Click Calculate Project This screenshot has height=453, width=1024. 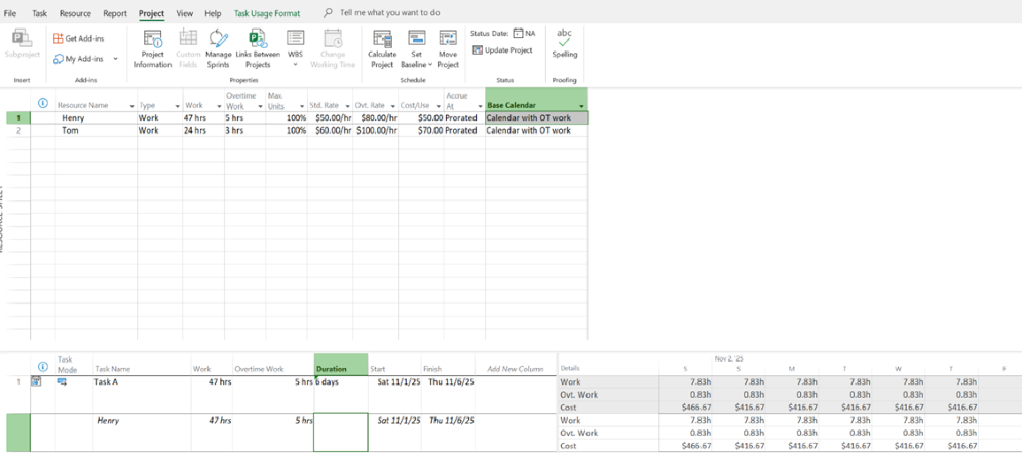[x=381, y=49]
